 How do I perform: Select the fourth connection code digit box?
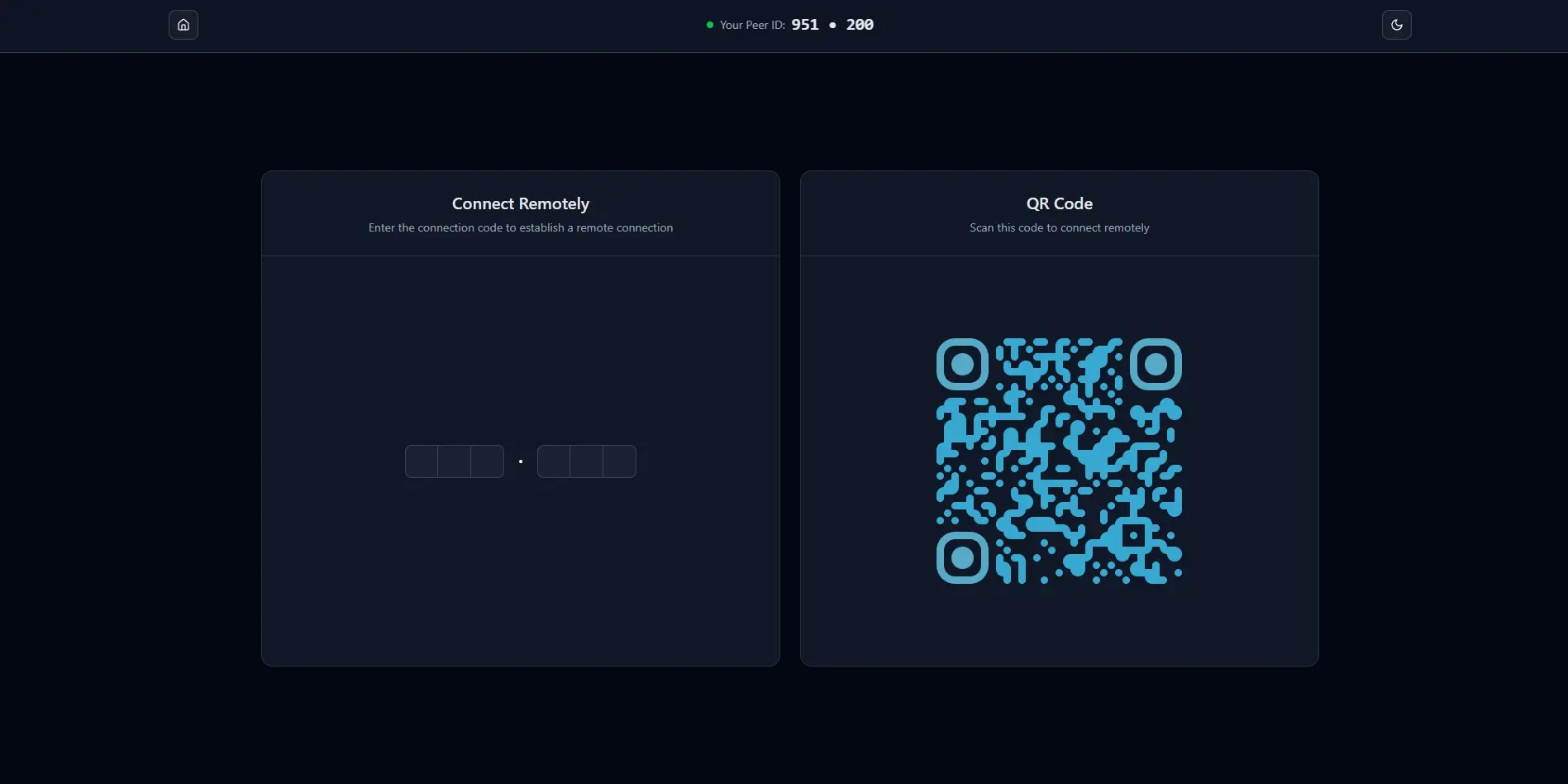(x=554, y=461)
